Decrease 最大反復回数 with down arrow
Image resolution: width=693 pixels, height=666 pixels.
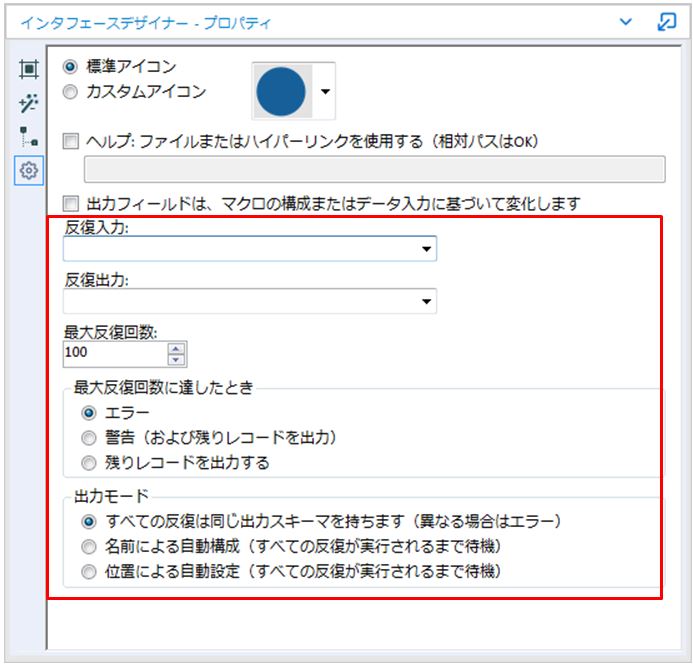(177, 359)
